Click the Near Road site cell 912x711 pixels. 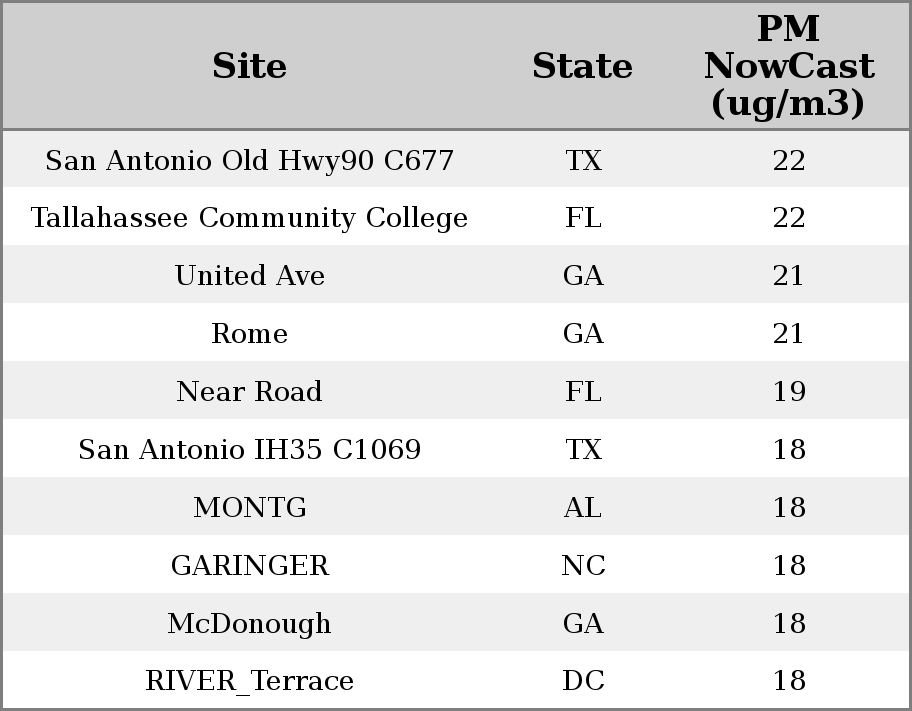(249, 391)
